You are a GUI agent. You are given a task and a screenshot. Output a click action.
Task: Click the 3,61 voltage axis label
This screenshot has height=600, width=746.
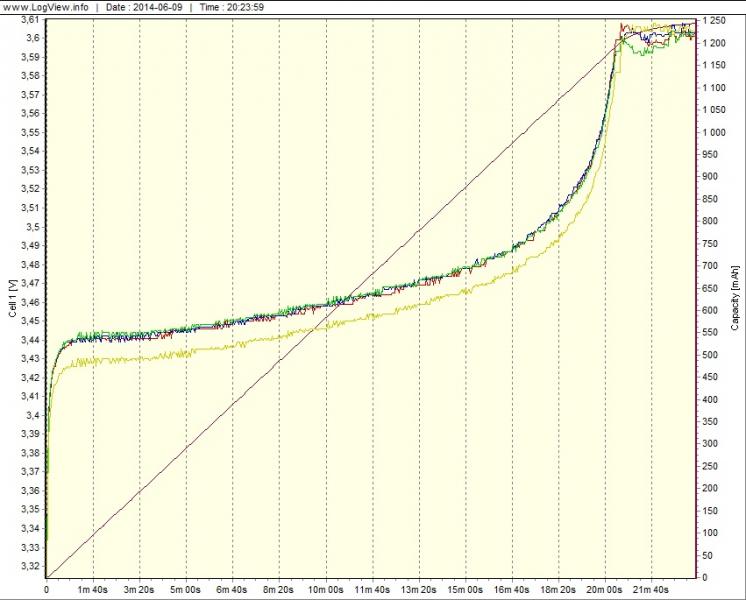tap(30, 20)
